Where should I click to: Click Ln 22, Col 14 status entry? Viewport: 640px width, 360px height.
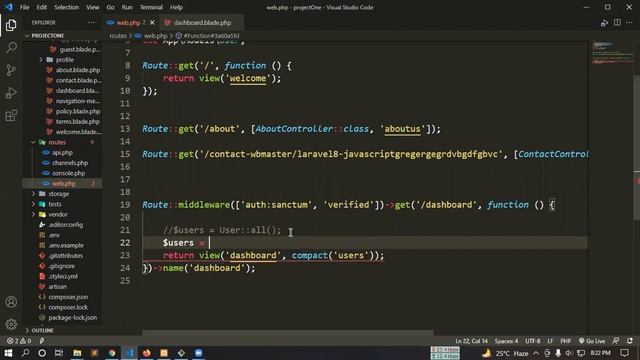(471, 341)
